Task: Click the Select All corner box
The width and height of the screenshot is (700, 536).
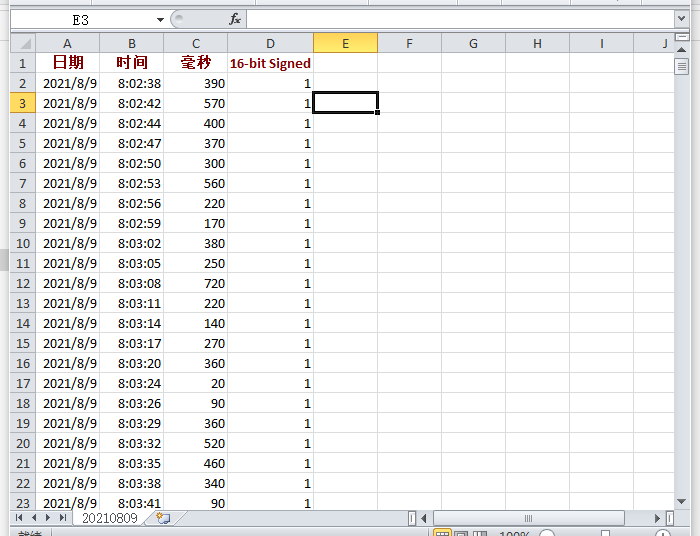Action: (23, 43)
